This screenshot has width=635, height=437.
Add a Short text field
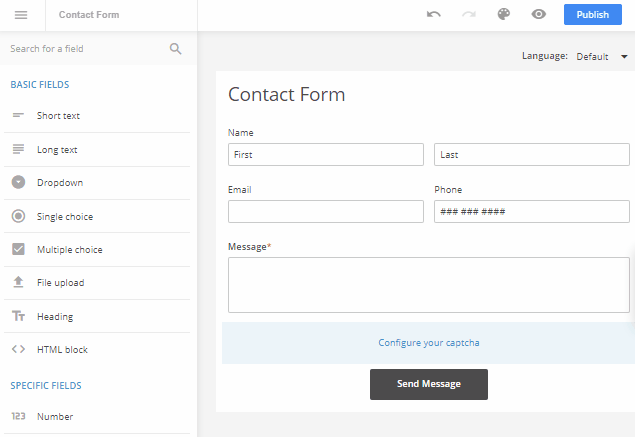(x=97, y=116)
